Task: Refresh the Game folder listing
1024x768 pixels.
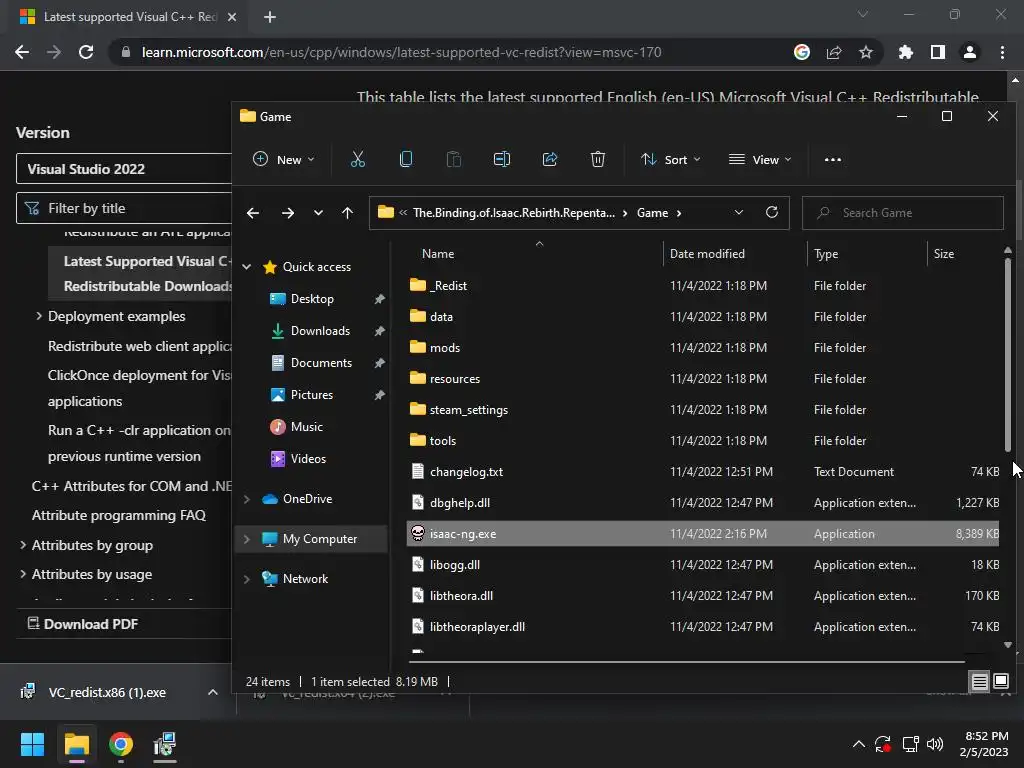Action: click(772, 212)
